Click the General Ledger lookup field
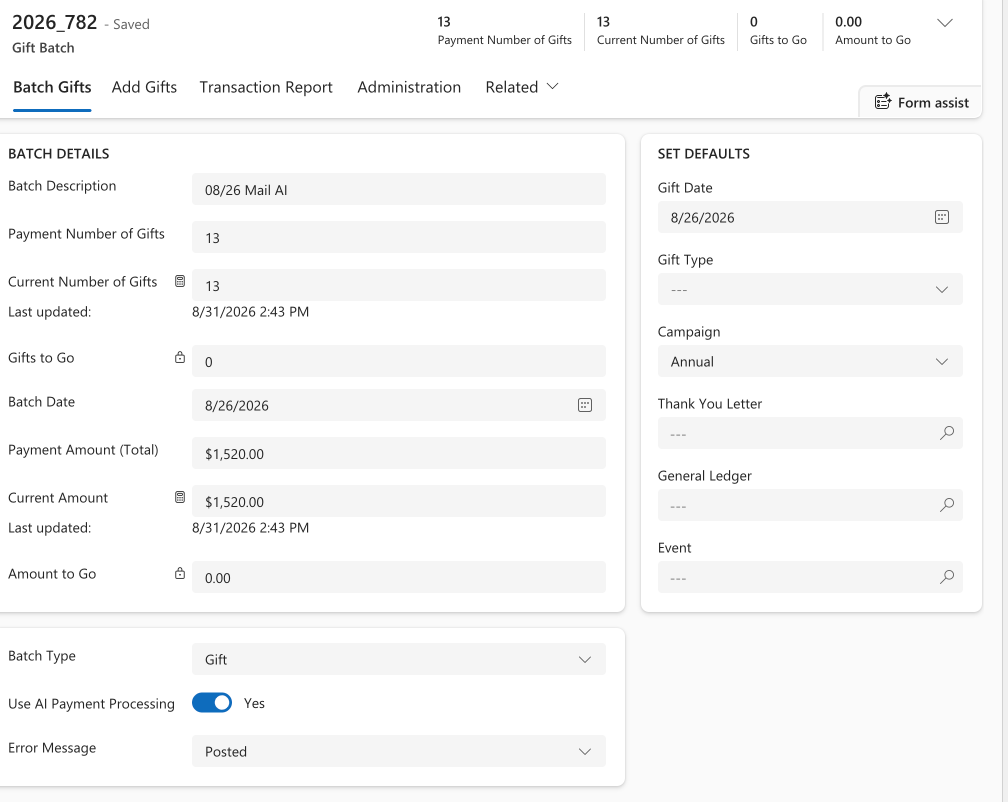The width and height of the screenshot is (1008, 802). (x=810, y=505)
